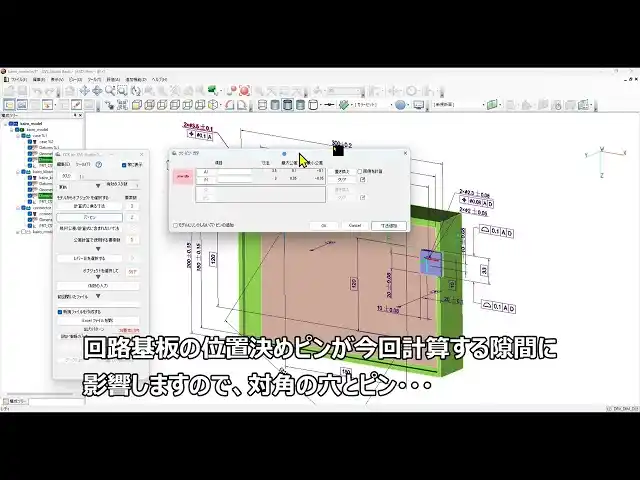Image resolution: width=640 pixels, height=480 pixels.
Task: Toggle the always-show checkbox in small dialog
Action: [124, 165]
